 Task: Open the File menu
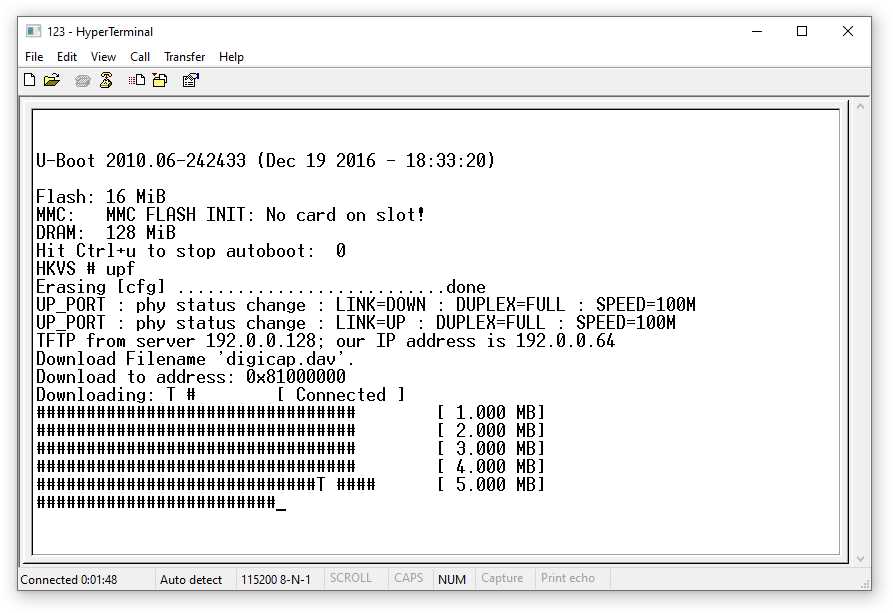click(34, 57)
